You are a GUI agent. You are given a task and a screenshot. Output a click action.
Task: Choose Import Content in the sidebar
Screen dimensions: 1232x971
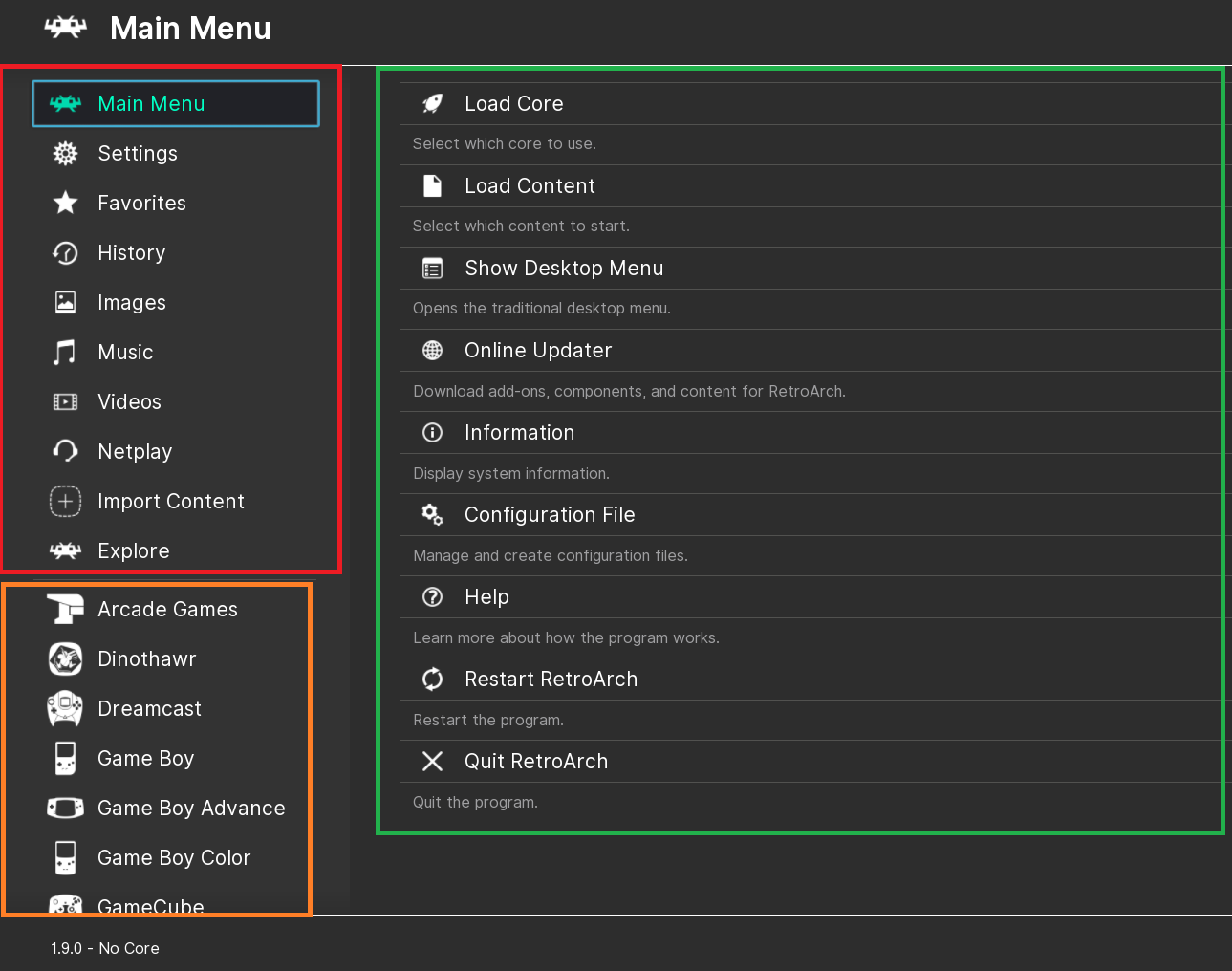click(x=176, y=501)
